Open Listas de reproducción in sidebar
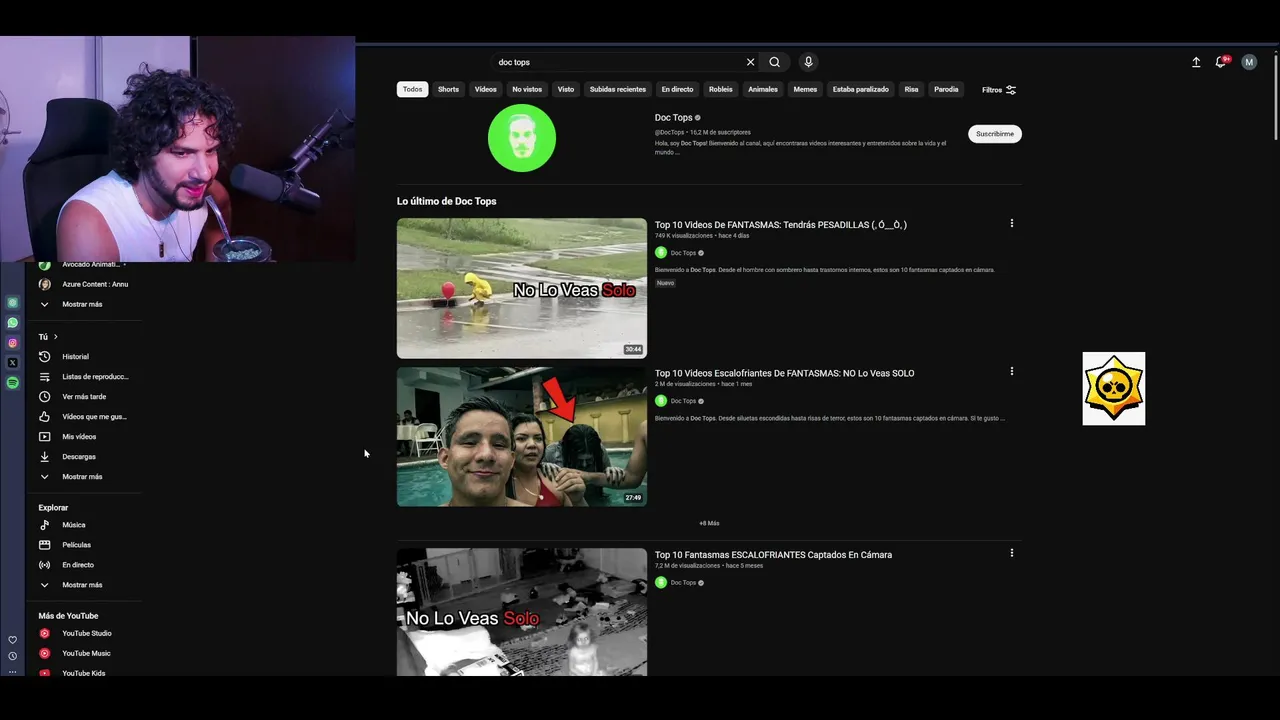Image resolution: width=1280 pixels, height=720 pixels. (x=84, y=377)
